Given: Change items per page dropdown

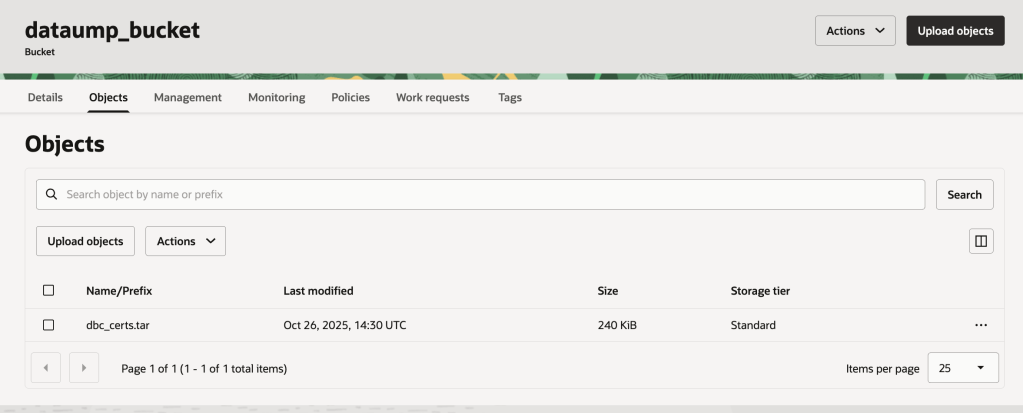Looking at the screenshot, I should (960, 368).
